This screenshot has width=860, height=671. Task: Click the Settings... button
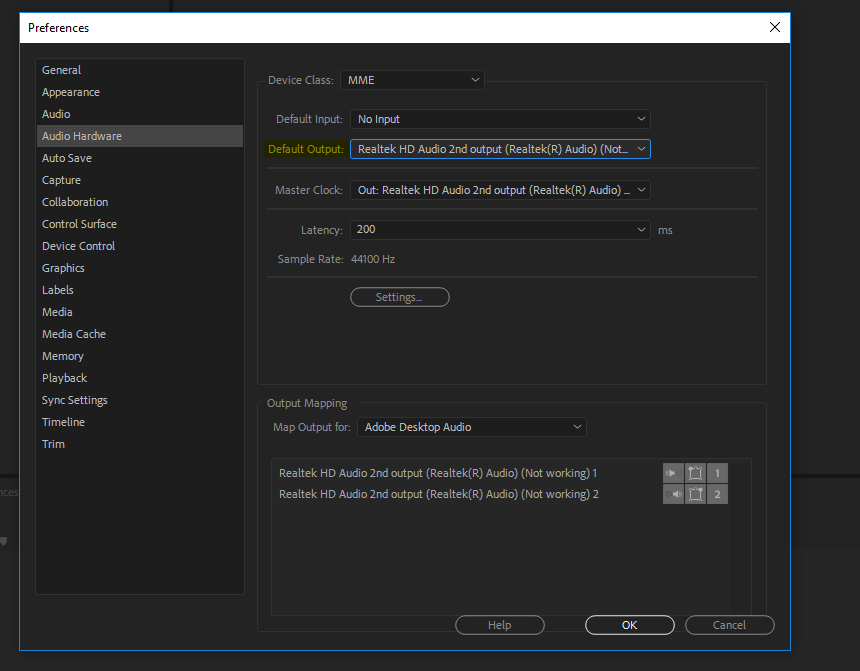pyautogui.click(x=399, y=297)
